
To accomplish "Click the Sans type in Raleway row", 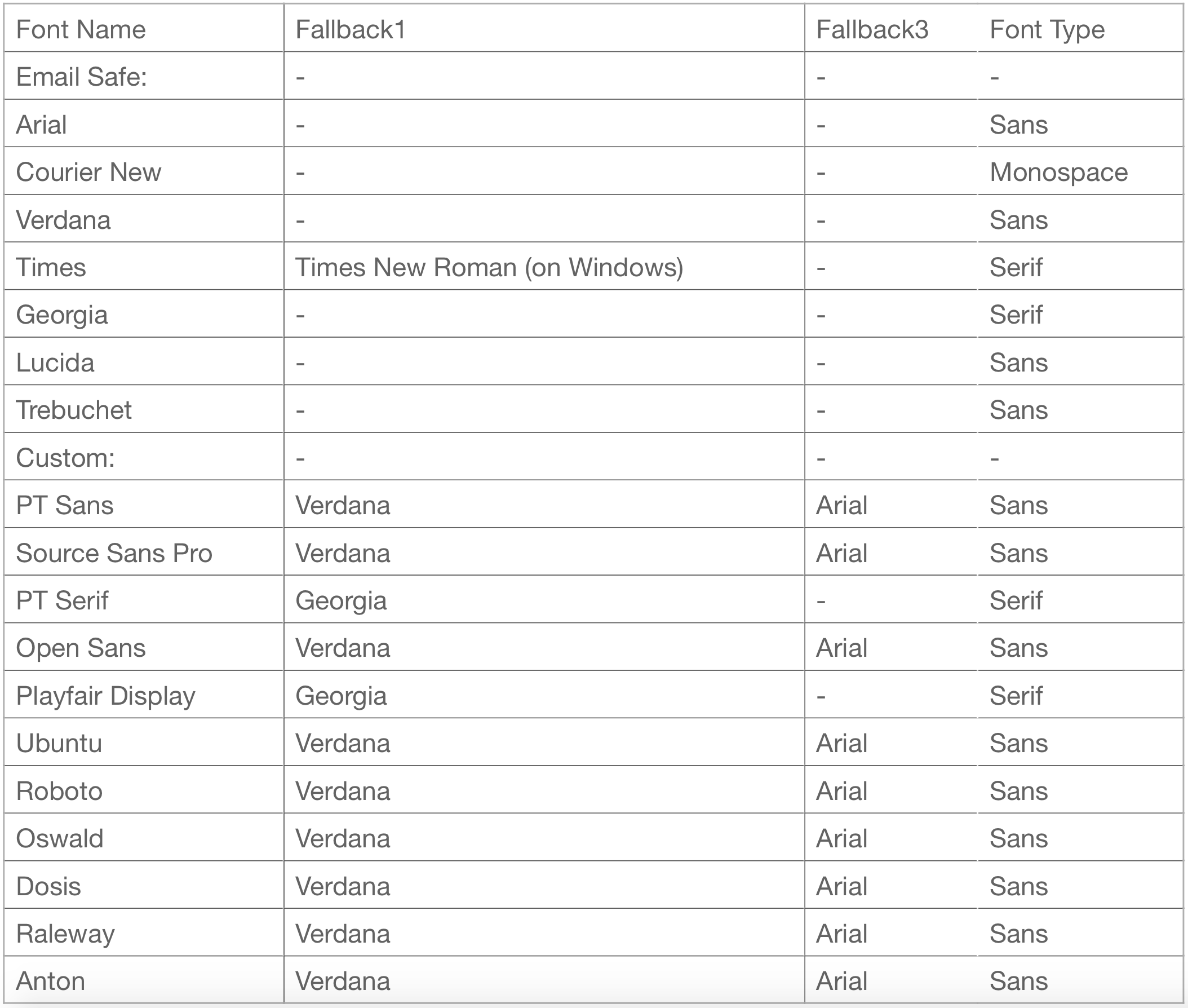I will [1018, 934].
